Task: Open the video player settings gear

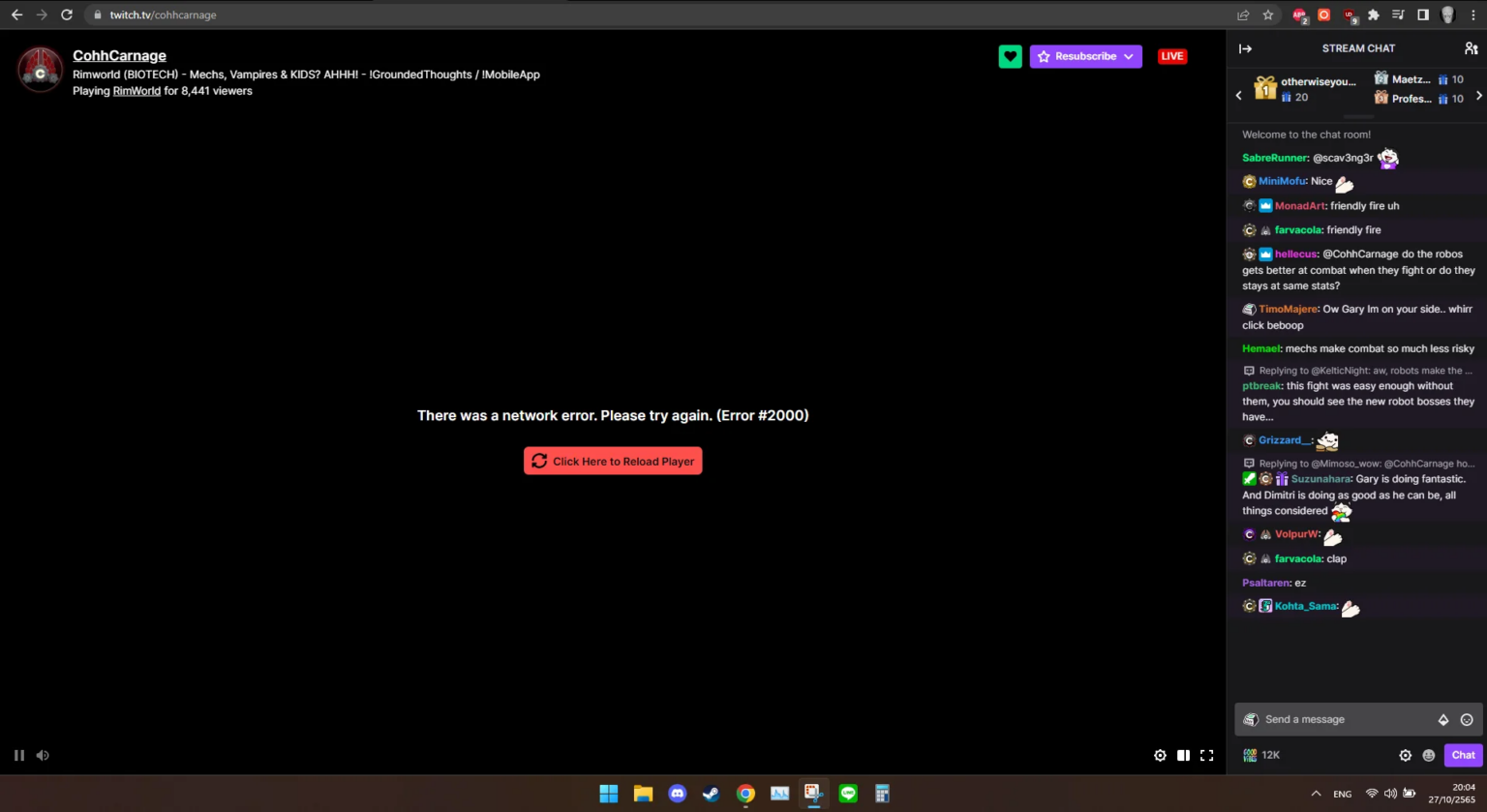Action: pyautogui.click(x=1160, y=755)
